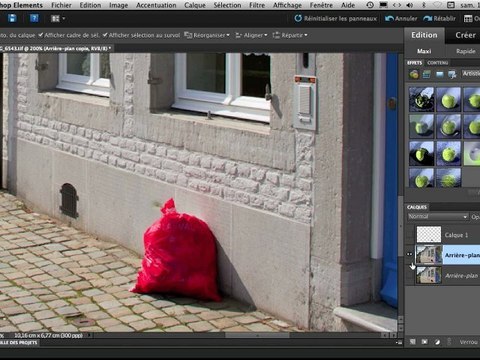
Task: Click the Save floppy disk icon
Action: tap(12, 18)
